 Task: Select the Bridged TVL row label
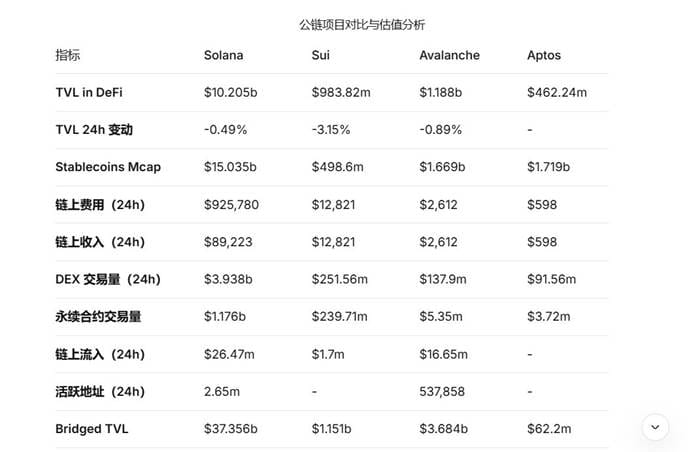[x=91, y=429]
